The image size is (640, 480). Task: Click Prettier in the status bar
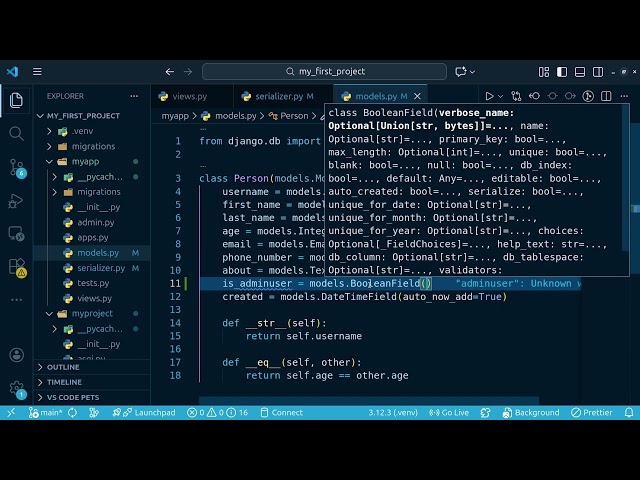[591, 413]
